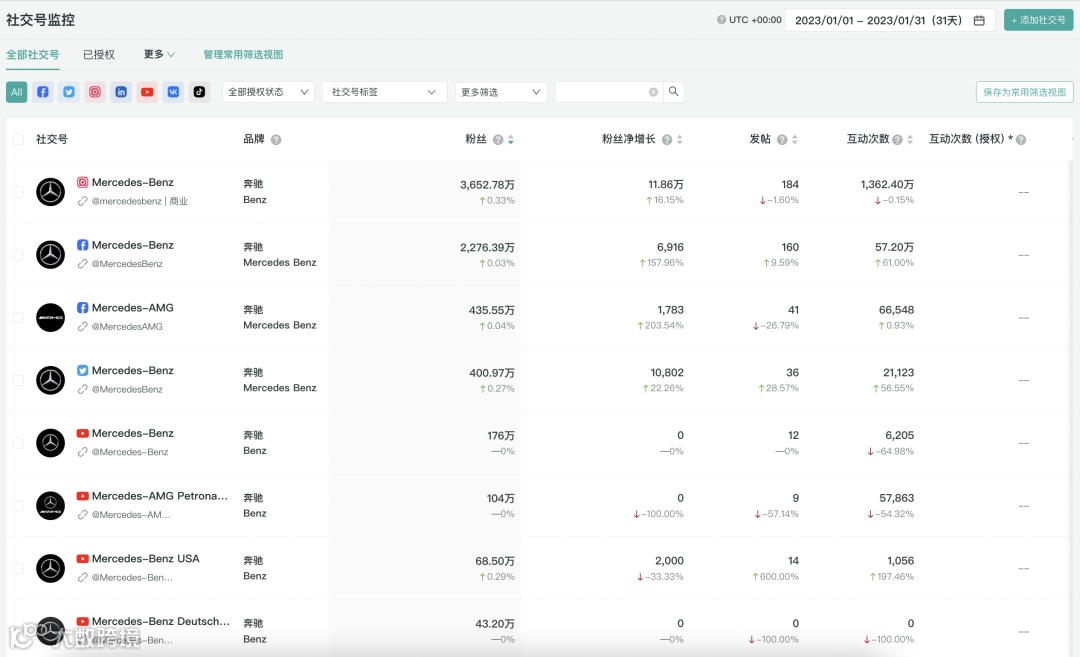This screenshot has height=657, width=1080.
Task: Filter by YouTube platform icon
Action: [147, 92]
